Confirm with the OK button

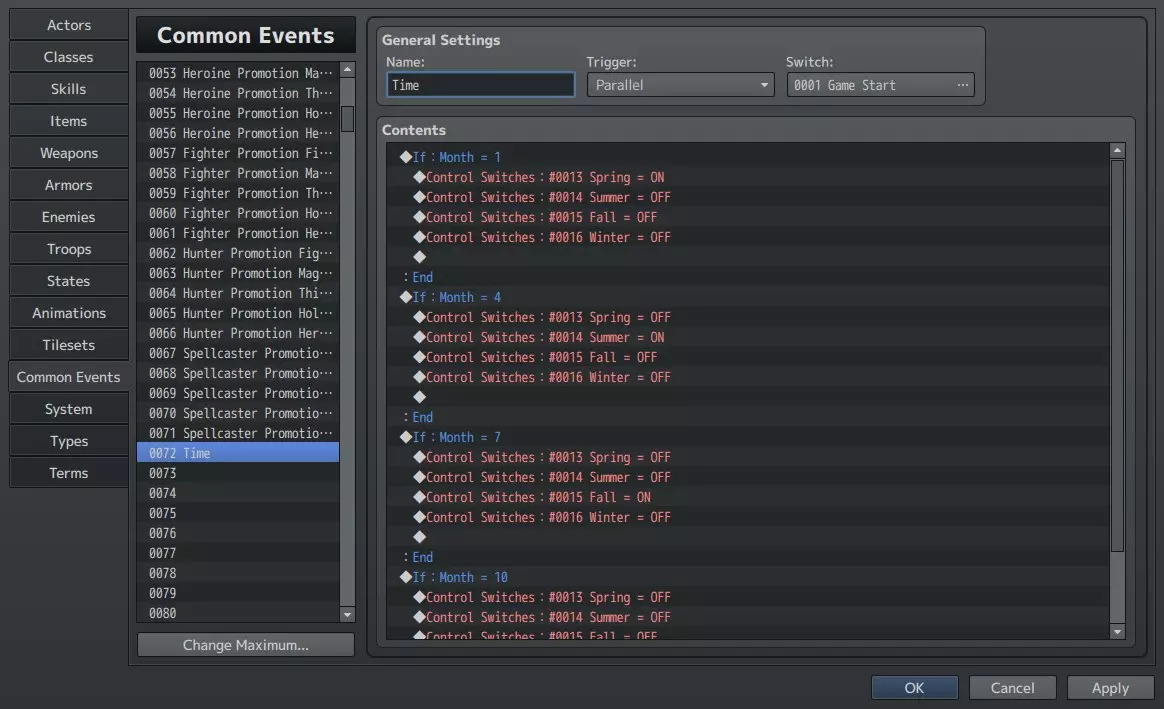[915, 687]
